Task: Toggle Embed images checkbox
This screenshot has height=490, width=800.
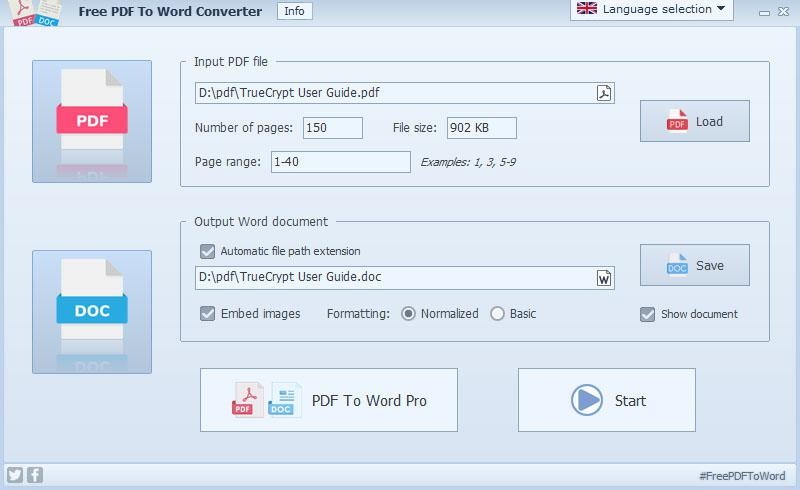Action: (207, 313)
